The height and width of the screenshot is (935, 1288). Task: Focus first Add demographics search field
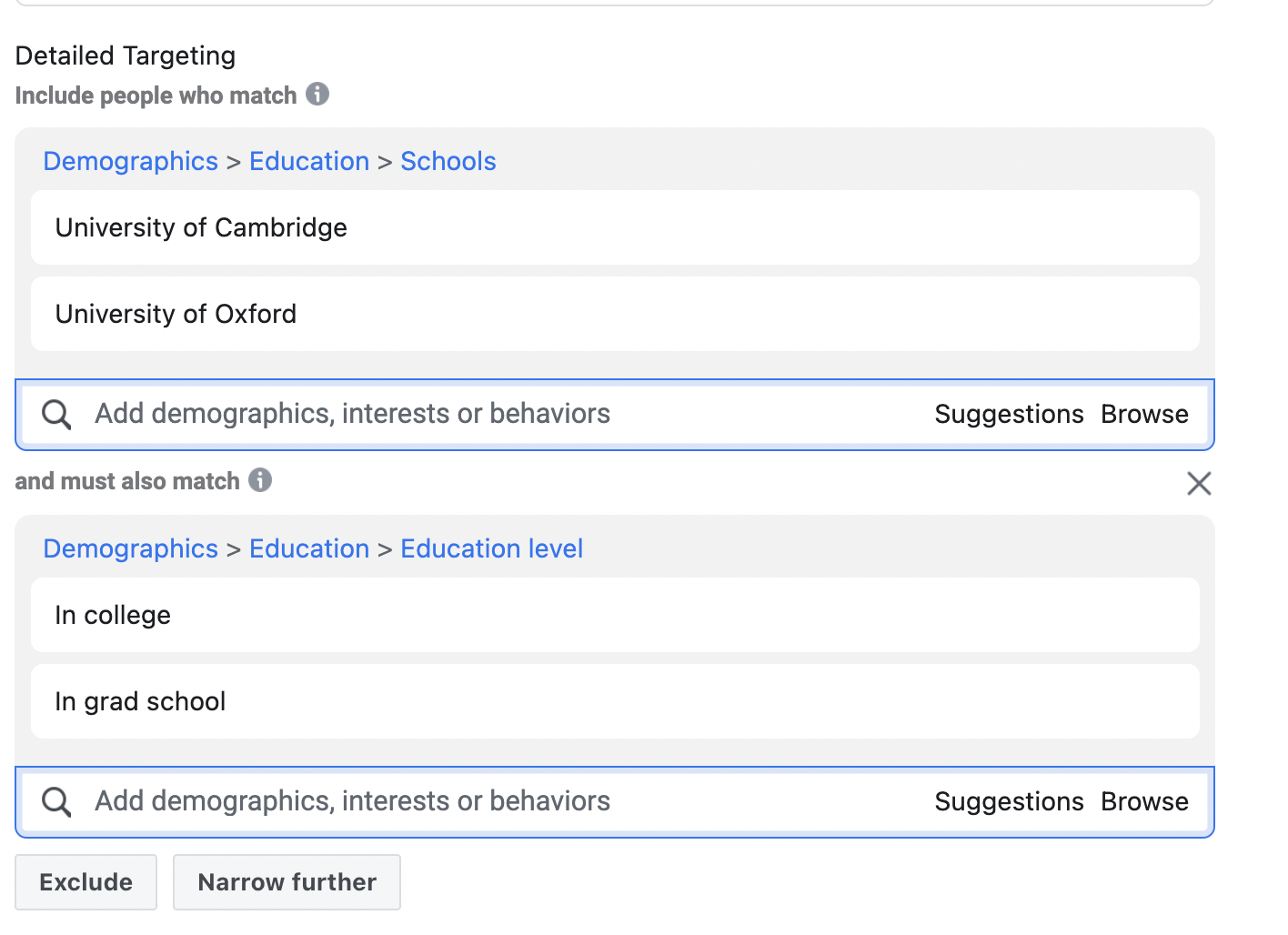pyautogui.click(x=509, y=414)
